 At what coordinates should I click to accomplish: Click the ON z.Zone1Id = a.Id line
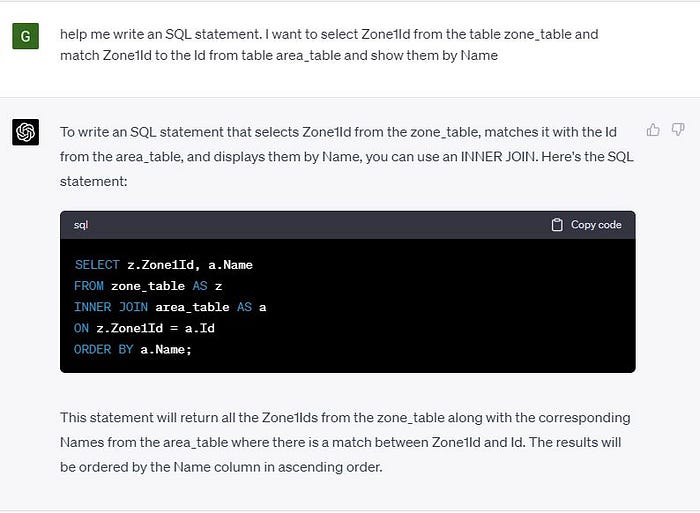(144, 328)
